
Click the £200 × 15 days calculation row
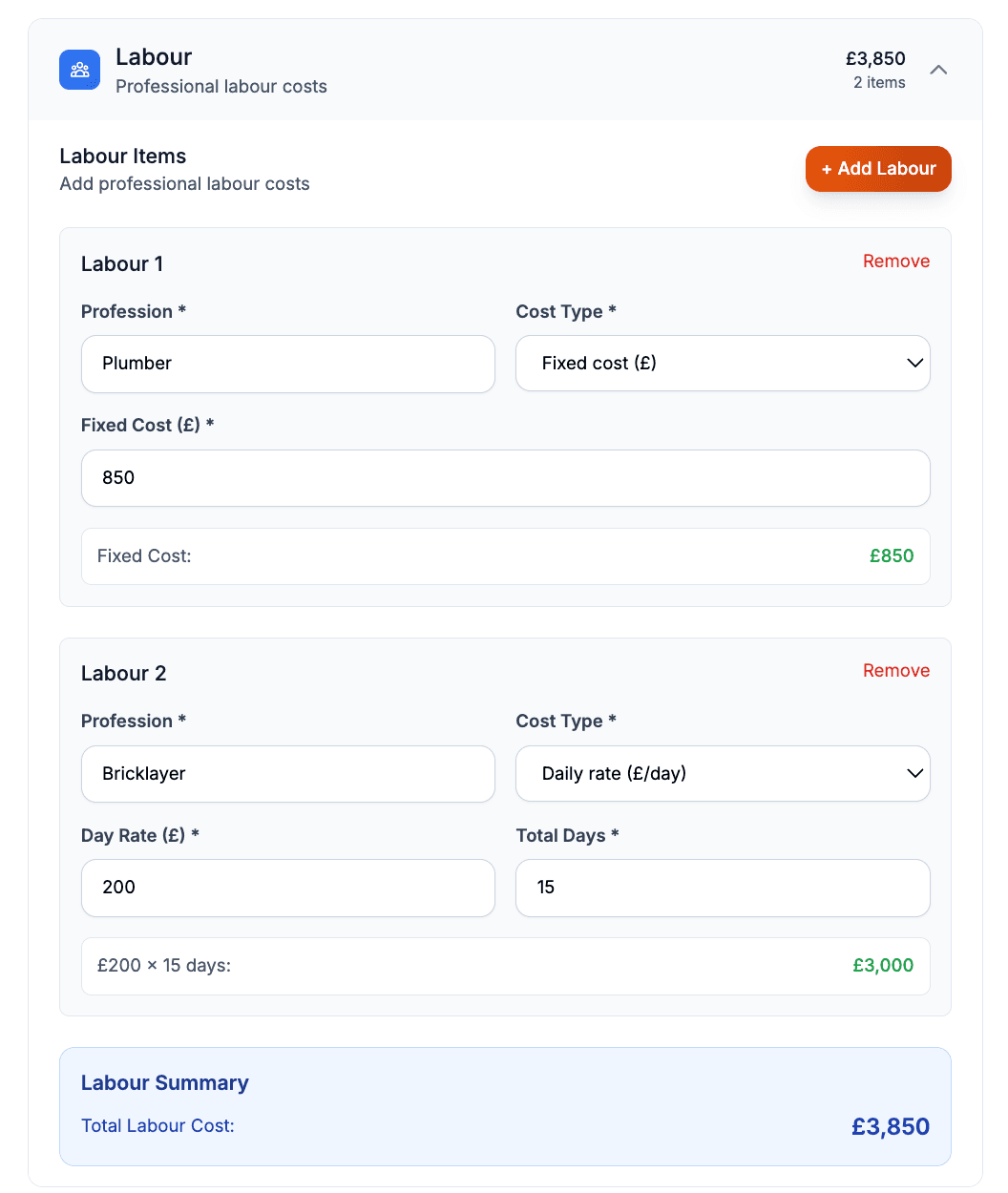[505, 966]
